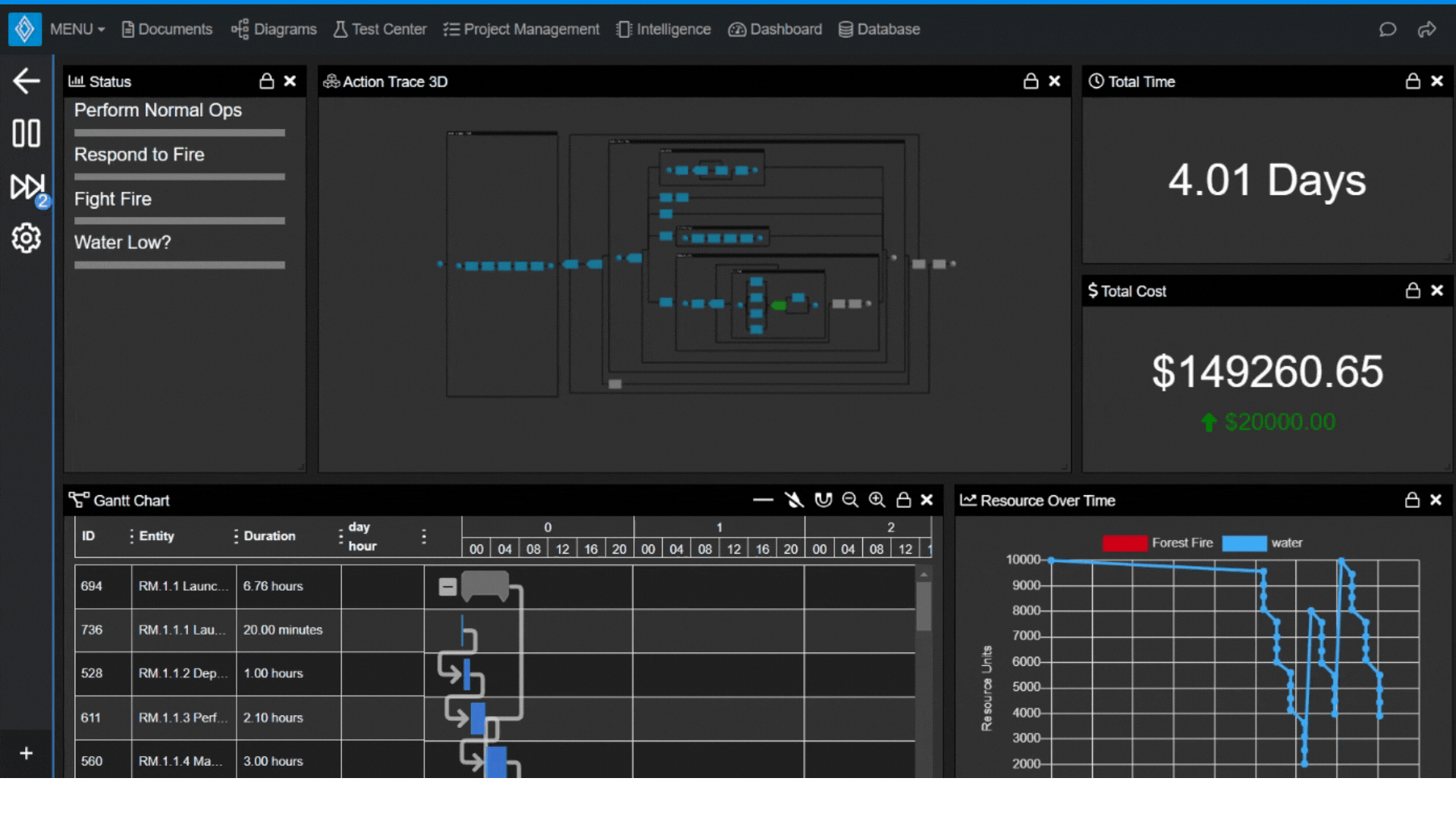Switch to Dashboard in the top navigation

(774, 29)
